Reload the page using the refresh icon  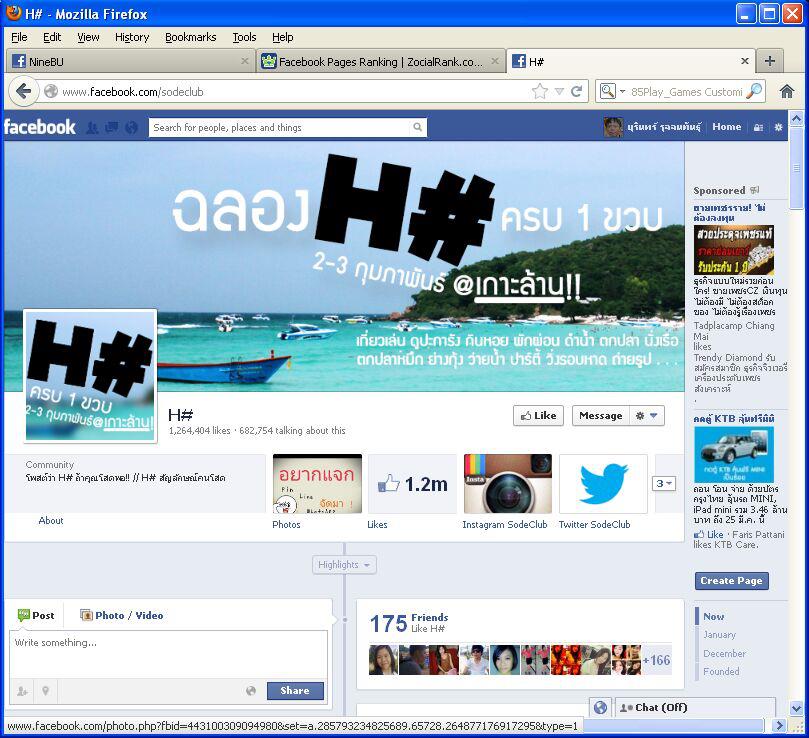[577, 91]
